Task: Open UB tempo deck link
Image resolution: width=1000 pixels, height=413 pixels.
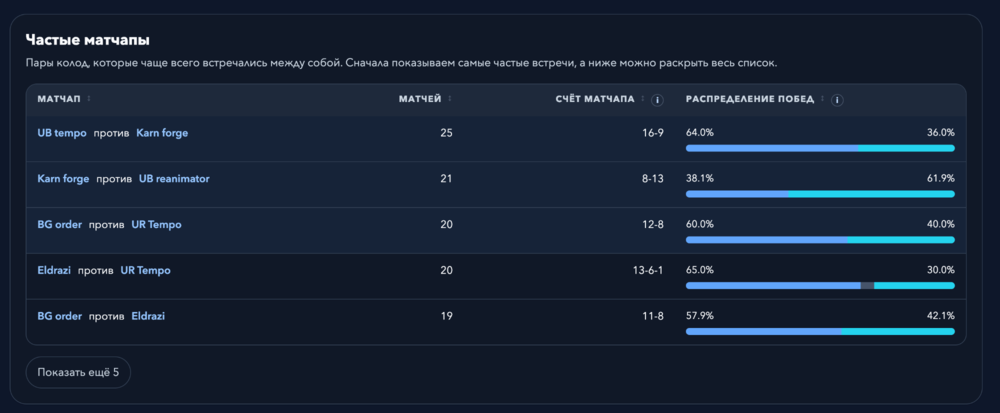Action: 62,133
